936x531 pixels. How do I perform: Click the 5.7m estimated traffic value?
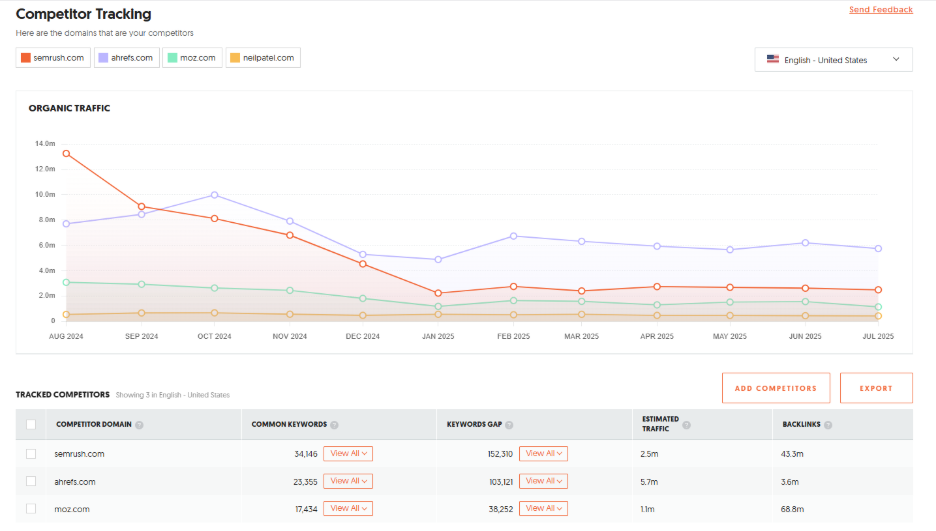tap(649, 481)
